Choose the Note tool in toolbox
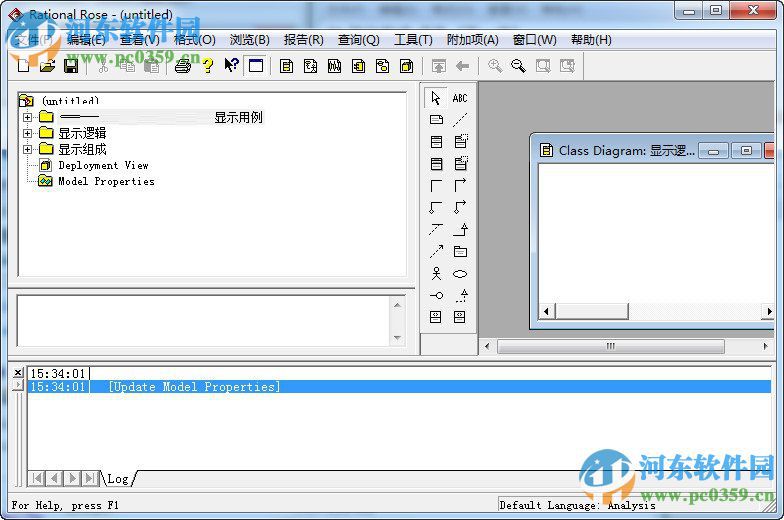Image resolution: width=784 pixels, height=520 pixels. (x=436, y=120)
